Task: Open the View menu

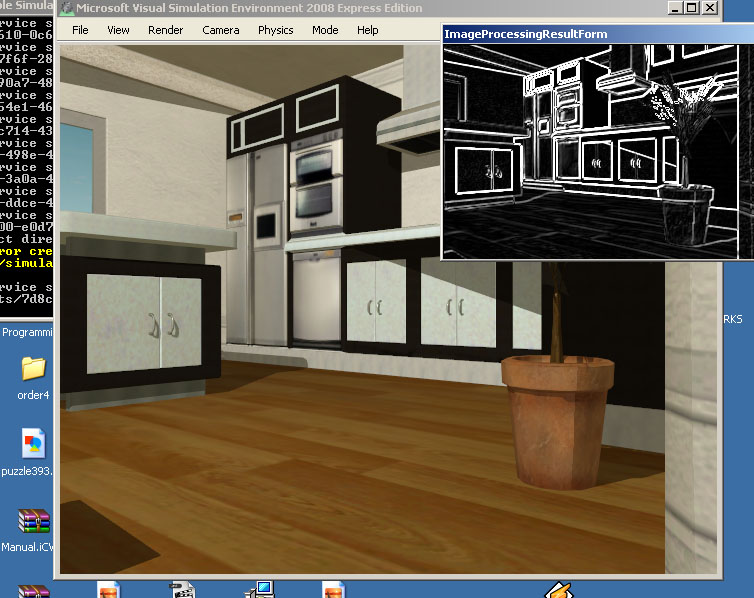Action: [118, 30]
